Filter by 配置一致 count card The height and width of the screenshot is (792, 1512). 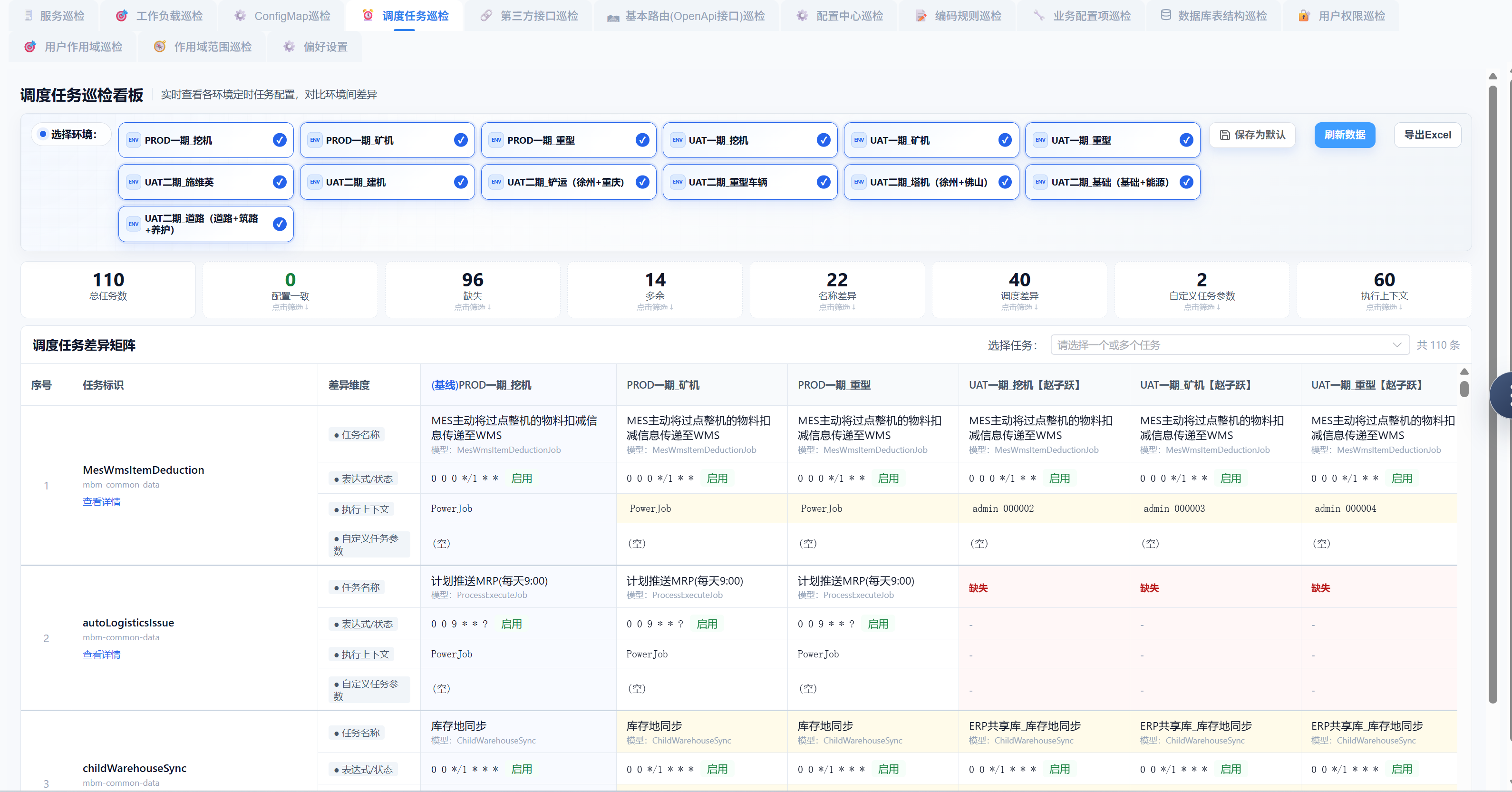pyautogui.click(x=290, y=290)
